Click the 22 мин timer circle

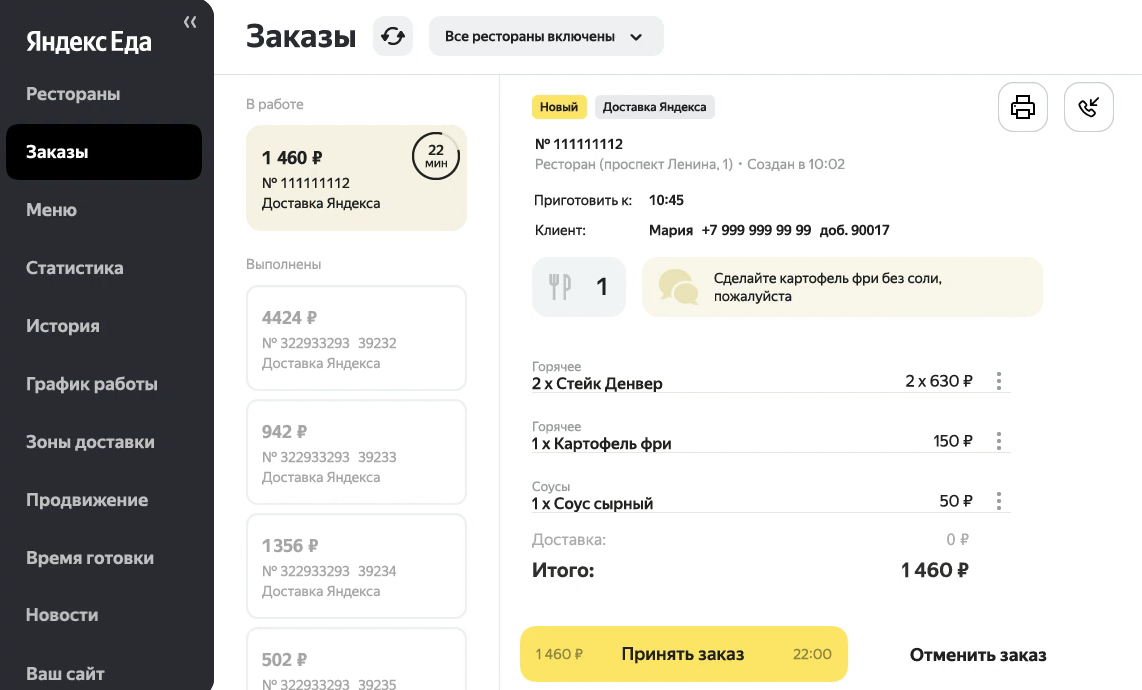coord(436,156)
